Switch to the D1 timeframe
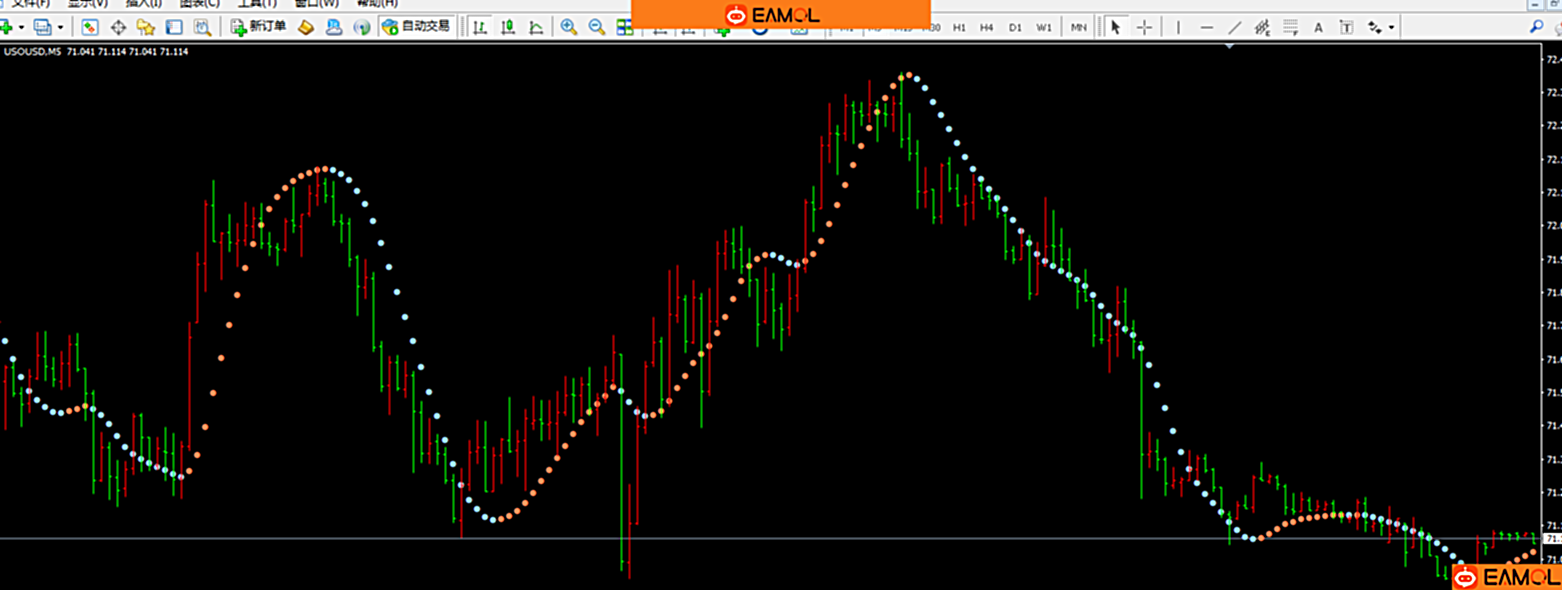This screenshot has height=590, width=1562. (1015, 28)
